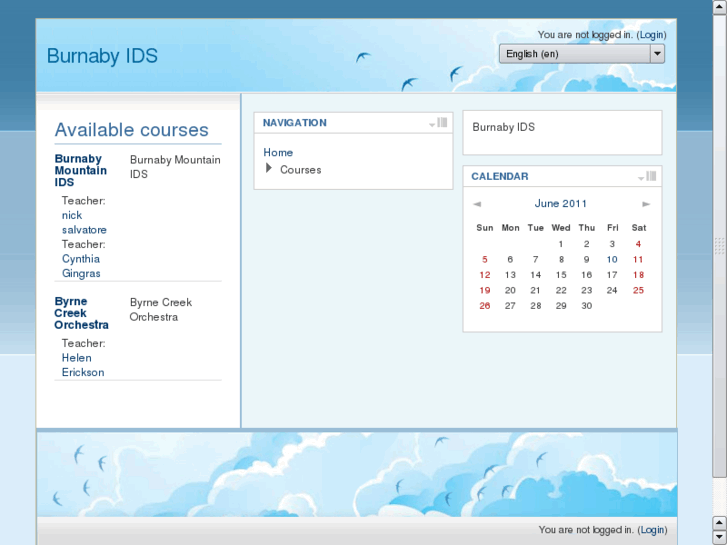Viewport: 727px width, 545px height.
Task: Select calendar day 22
Action: [561, 290]
